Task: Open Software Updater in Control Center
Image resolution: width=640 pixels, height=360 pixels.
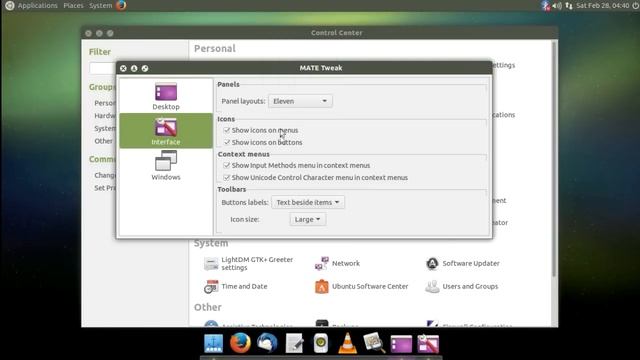Action: pos(462,264)
